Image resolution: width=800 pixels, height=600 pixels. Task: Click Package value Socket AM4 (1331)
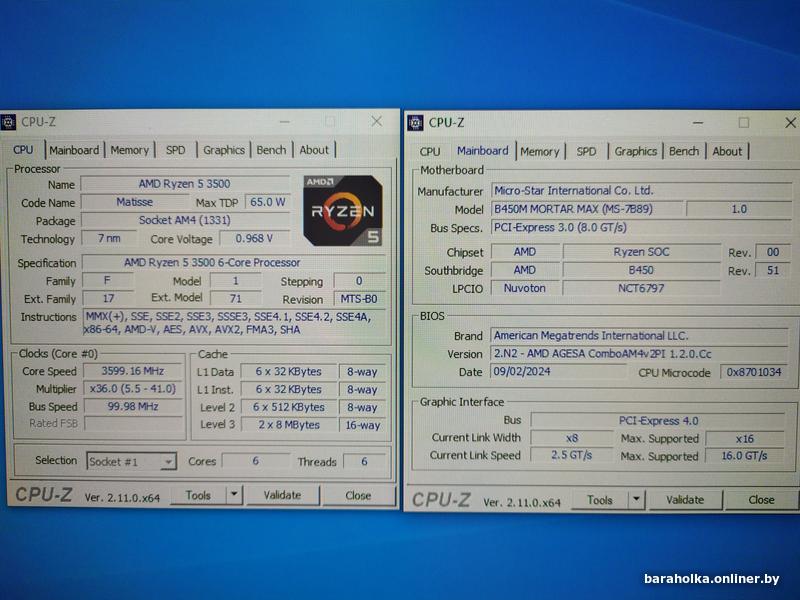(185, 220)
